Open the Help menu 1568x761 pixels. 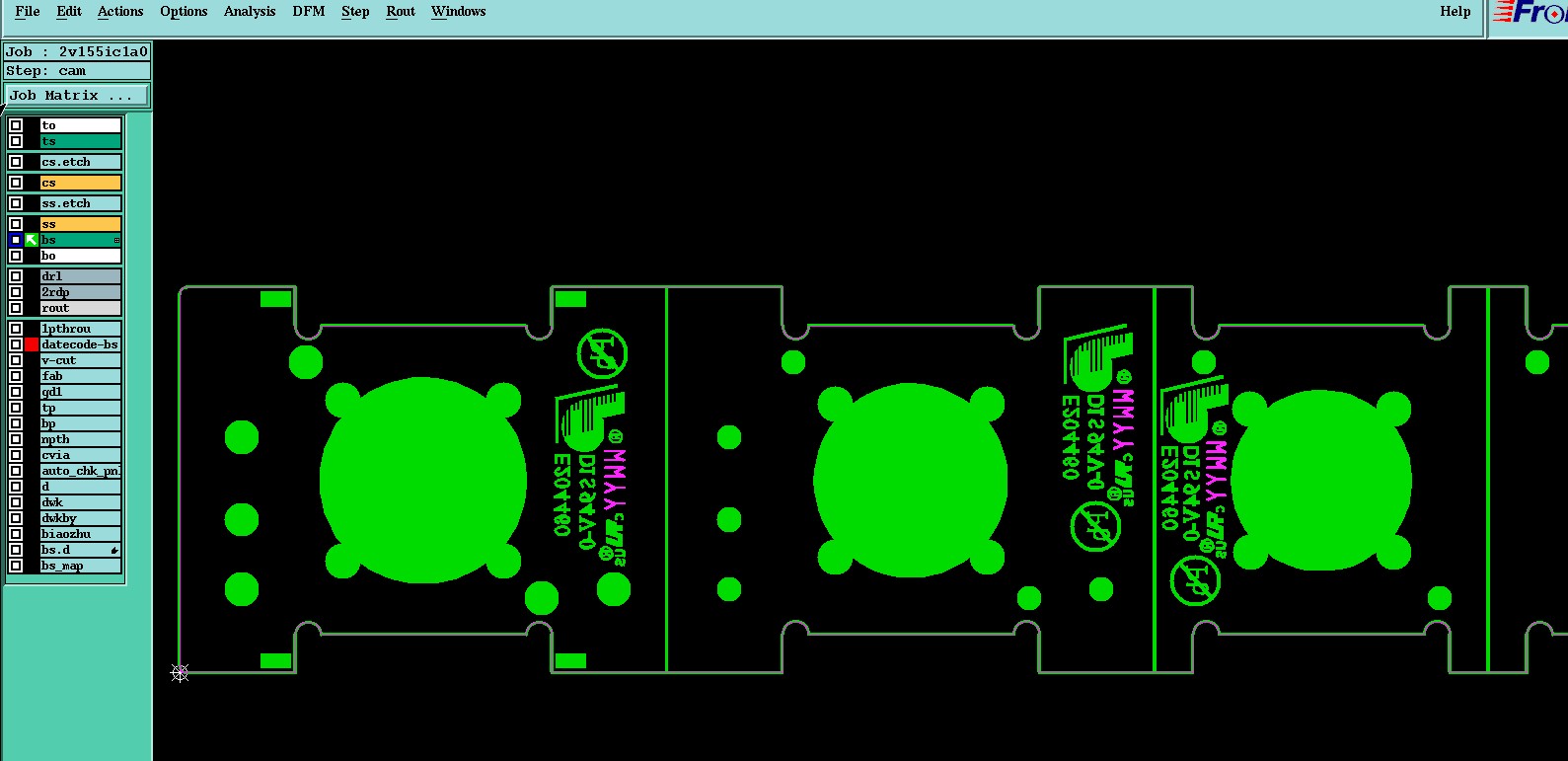pos(1456,12)
